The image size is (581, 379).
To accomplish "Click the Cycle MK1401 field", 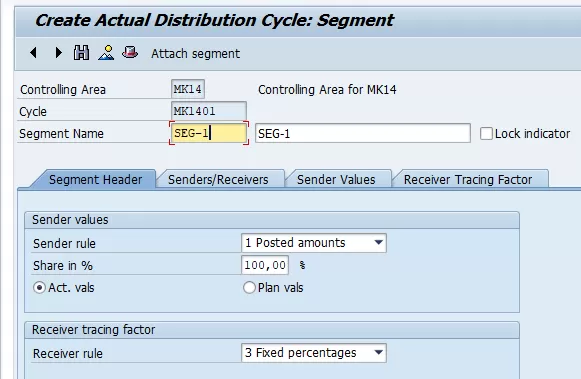I will (209, 111).
